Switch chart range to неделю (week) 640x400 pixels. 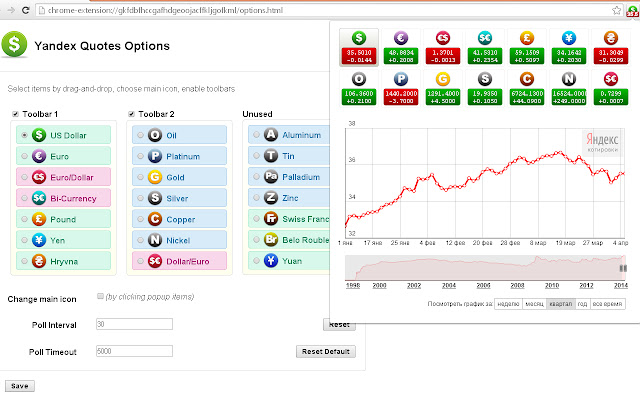click(x=508, y=304)
